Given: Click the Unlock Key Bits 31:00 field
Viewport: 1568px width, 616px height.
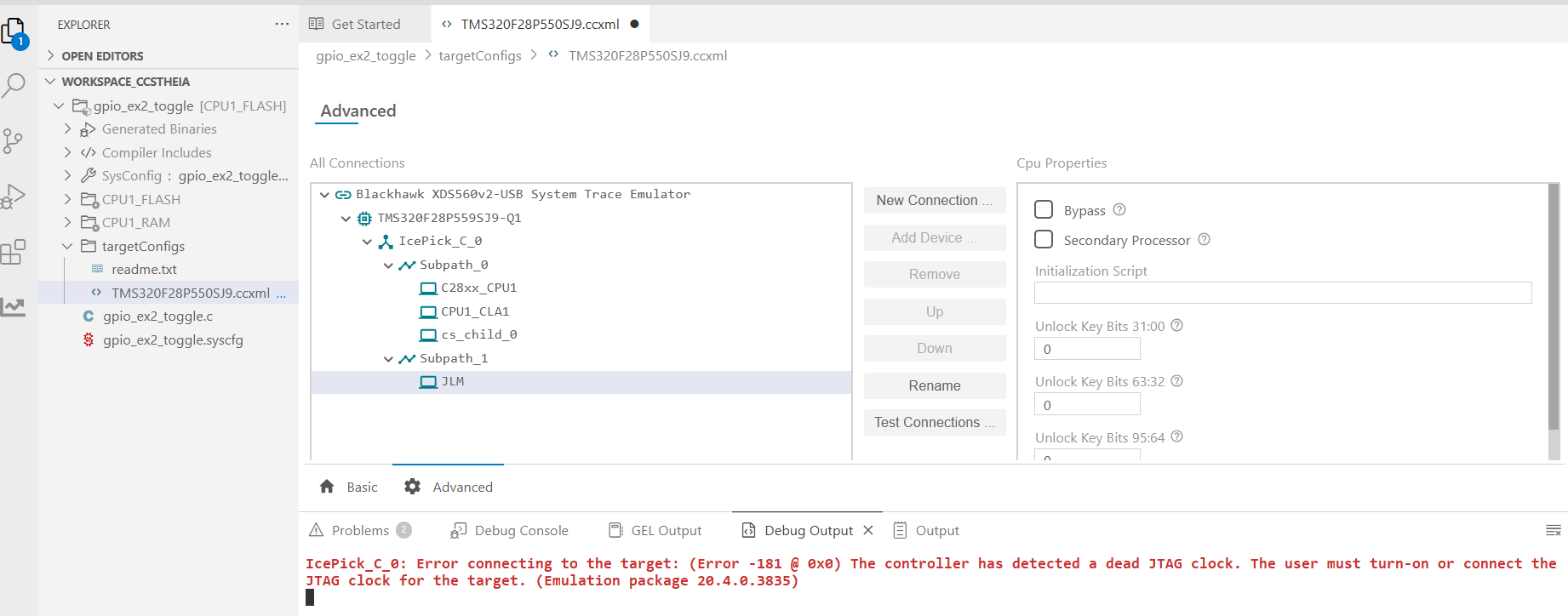Looking at the screenshot, I should (1087, 349).
